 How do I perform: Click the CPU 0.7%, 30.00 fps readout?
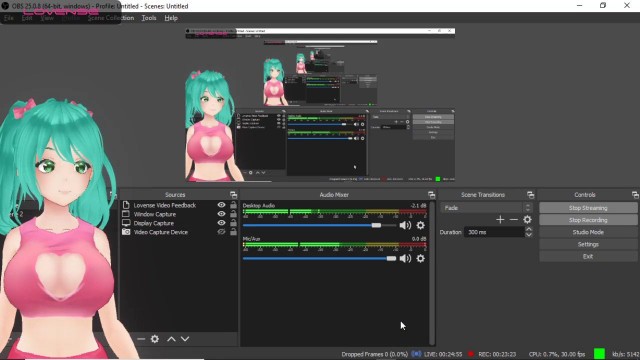click(557, 354)
